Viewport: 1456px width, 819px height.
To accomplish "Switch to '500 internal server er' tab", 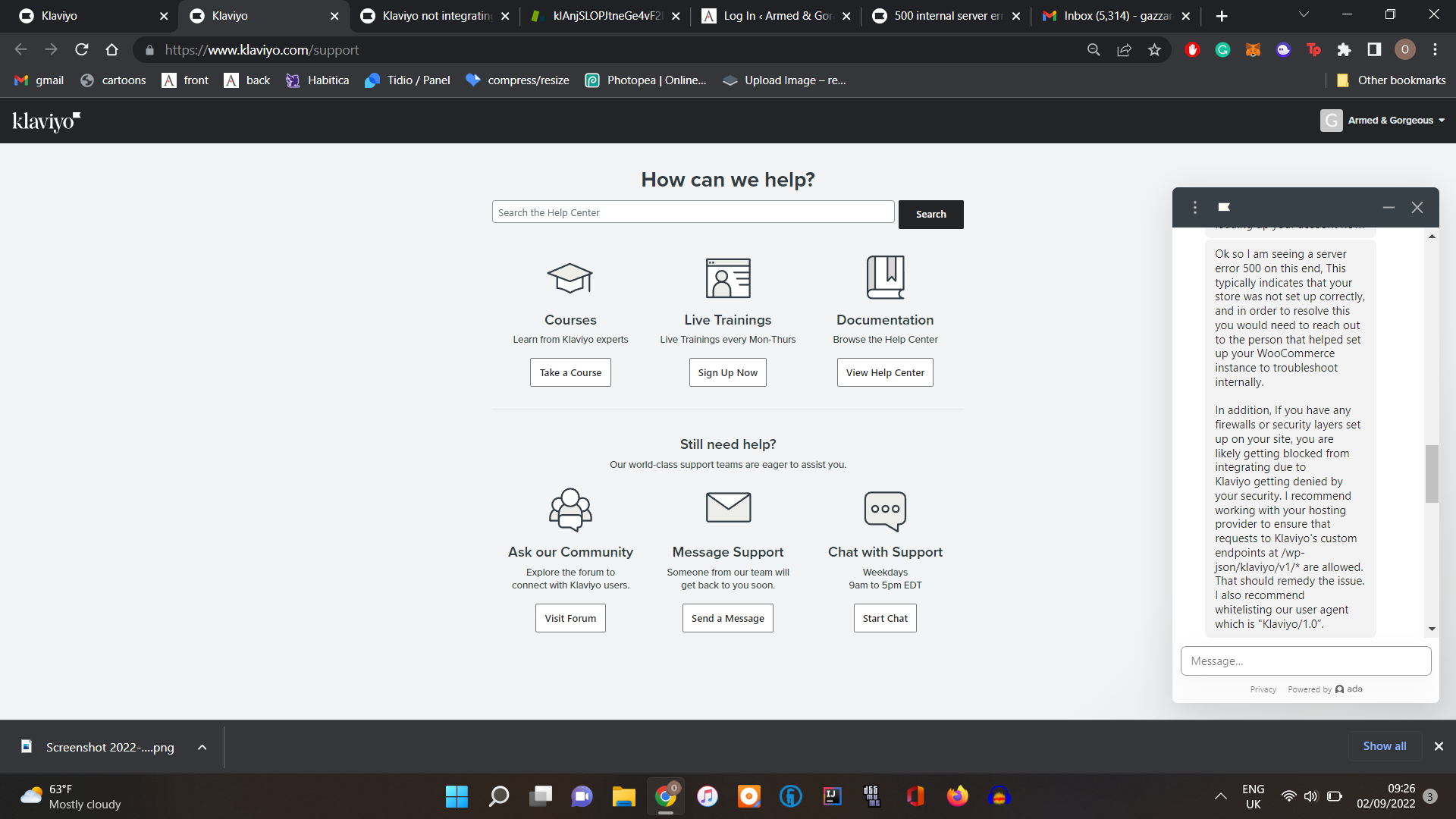I will [947, 16].
